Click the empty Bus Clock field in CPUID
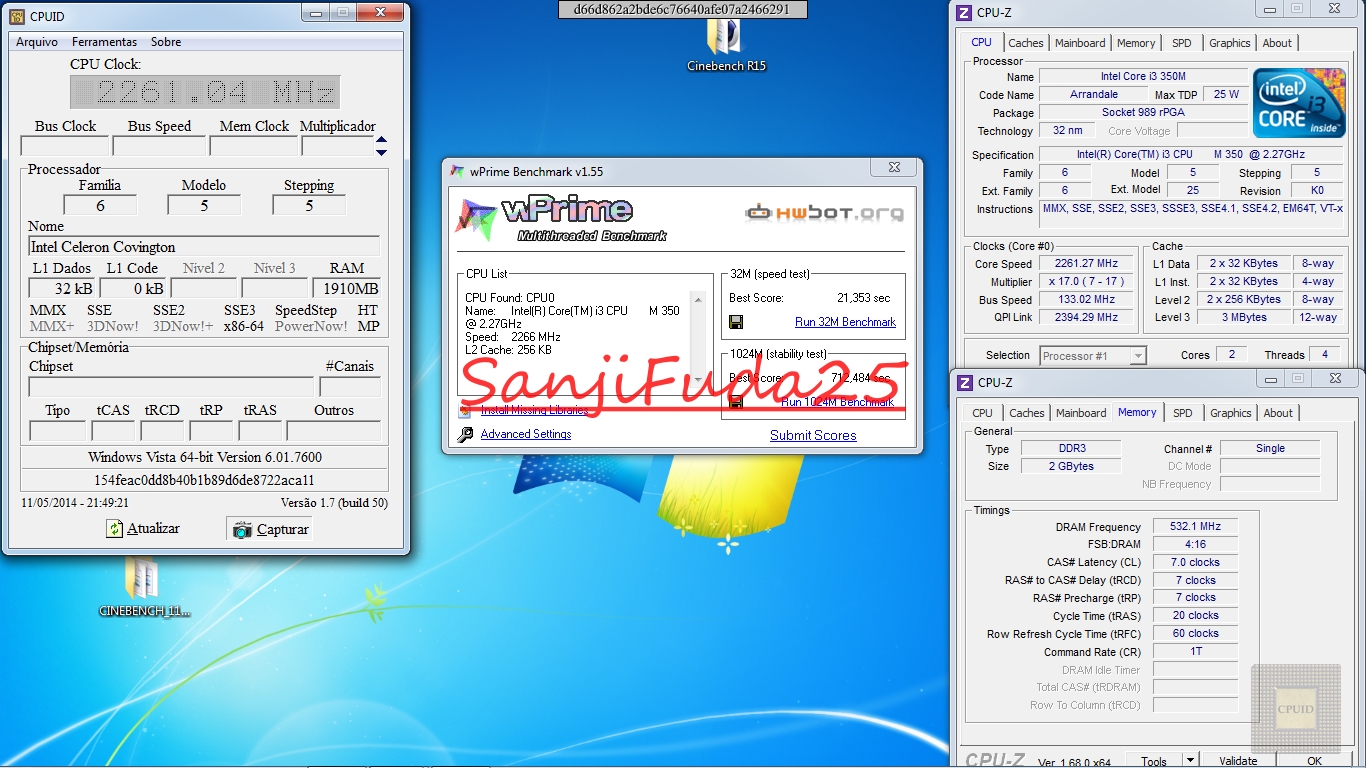Screen dimensions: 1366x768 (65, 146)
